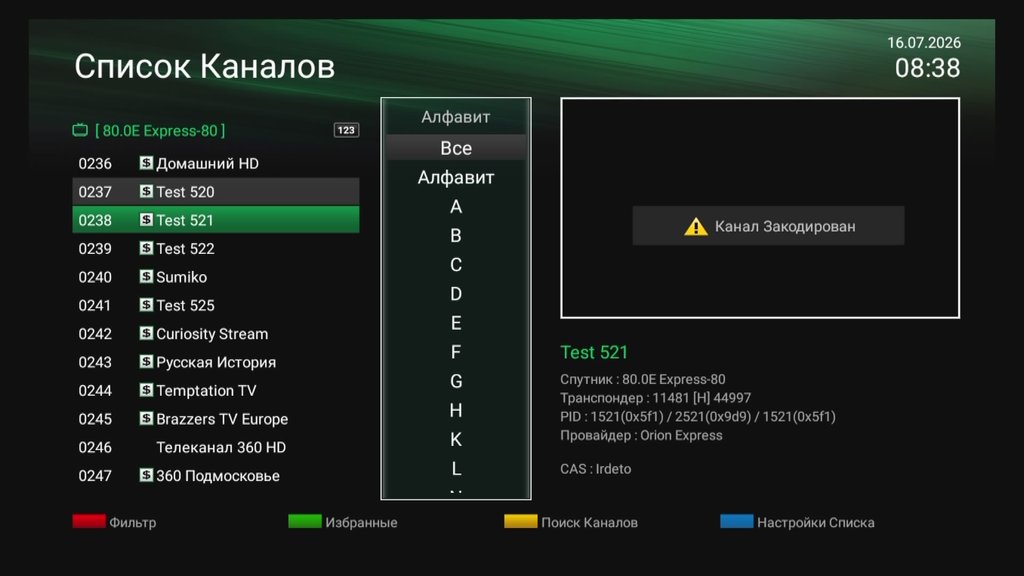Viewport: 1024px width, 576px height.
Task: Filter channels by letter K
Action: pyautogui.click(x=456, y=440)
